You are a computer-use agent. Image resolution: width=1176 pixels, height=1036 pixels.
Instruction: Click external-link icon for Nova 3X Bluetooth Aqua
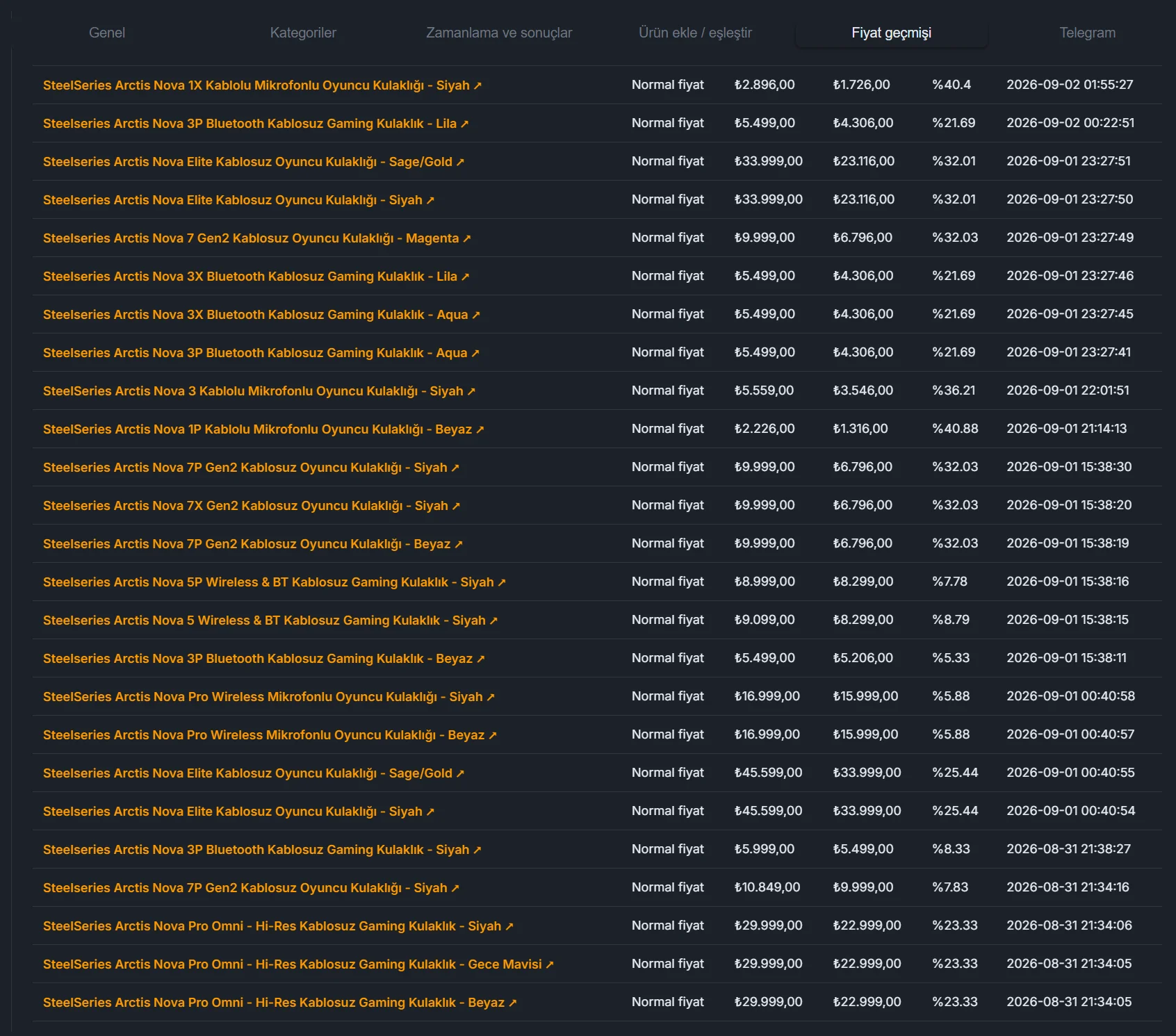(476, 315)
